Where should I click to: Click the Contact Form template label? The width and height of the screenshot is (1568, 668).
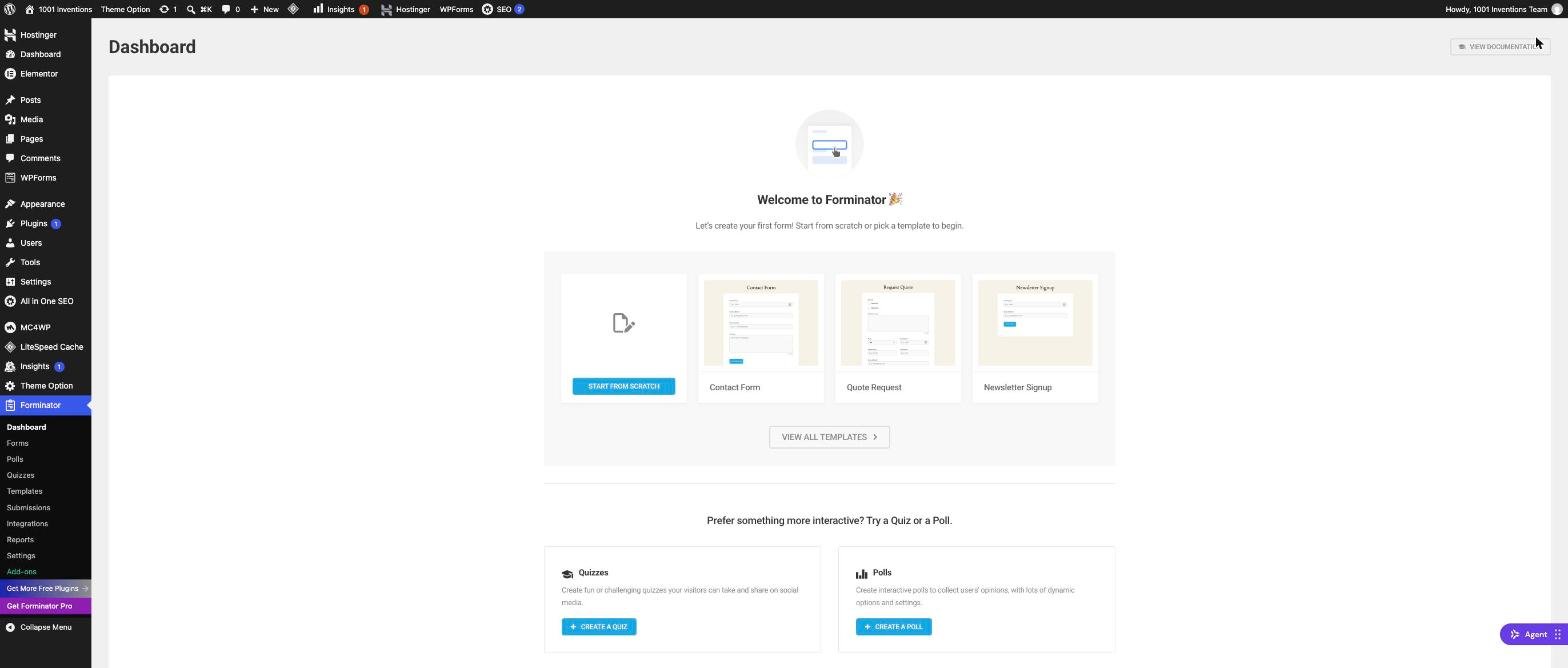coord(735,387)
